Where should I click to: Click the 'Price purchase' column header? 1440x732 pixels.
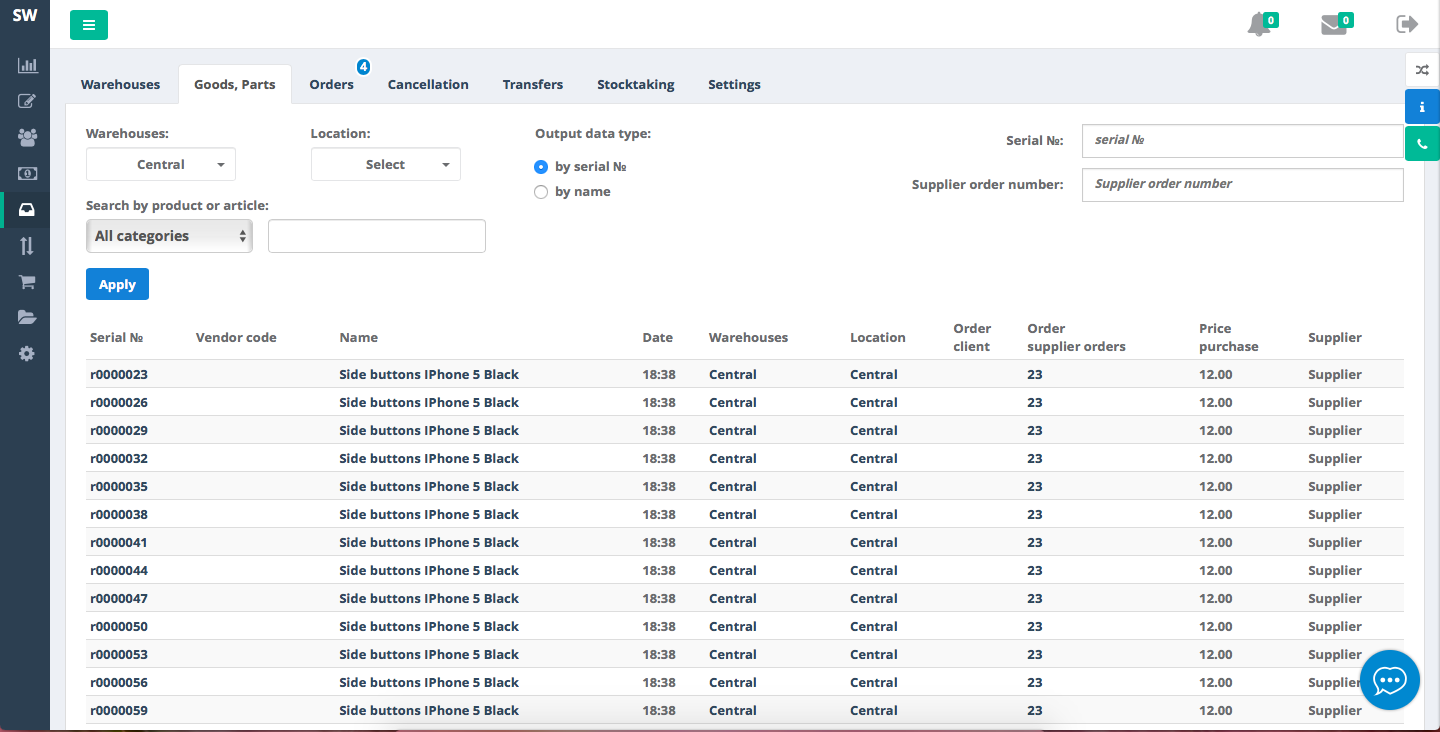1229,338
